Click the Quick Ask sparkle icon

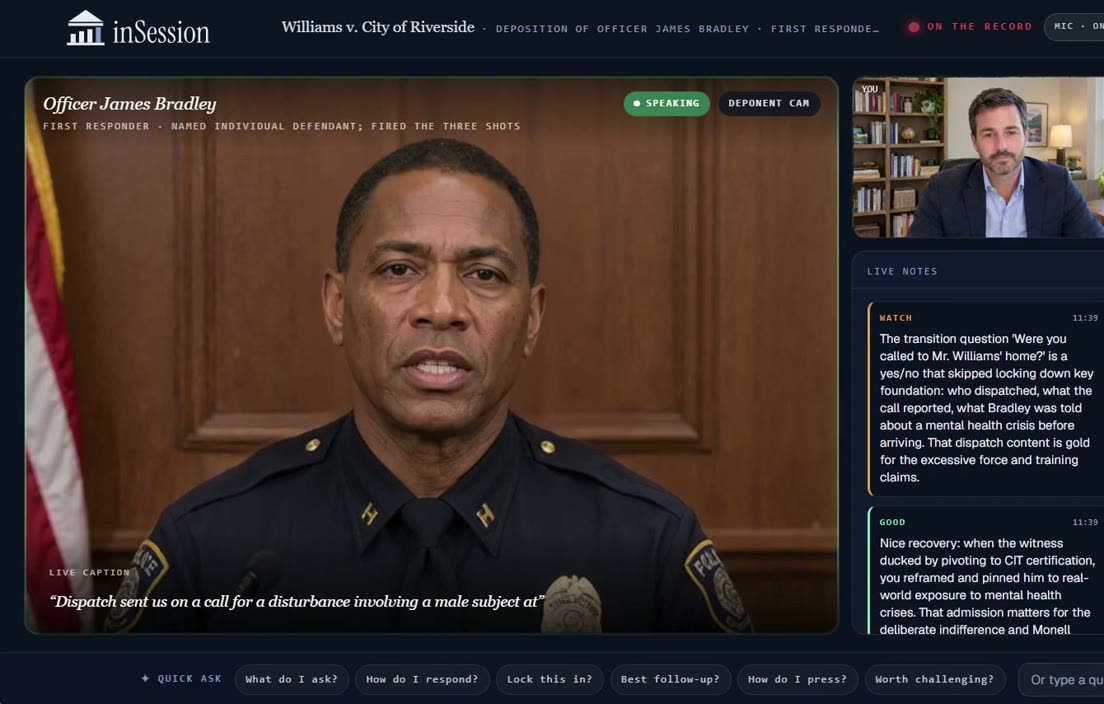145,678
